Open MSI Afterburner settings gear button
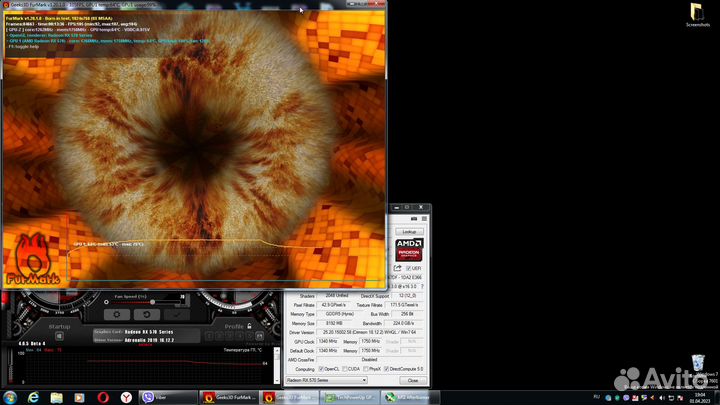720x405 pixels. [x=117, y=315]
